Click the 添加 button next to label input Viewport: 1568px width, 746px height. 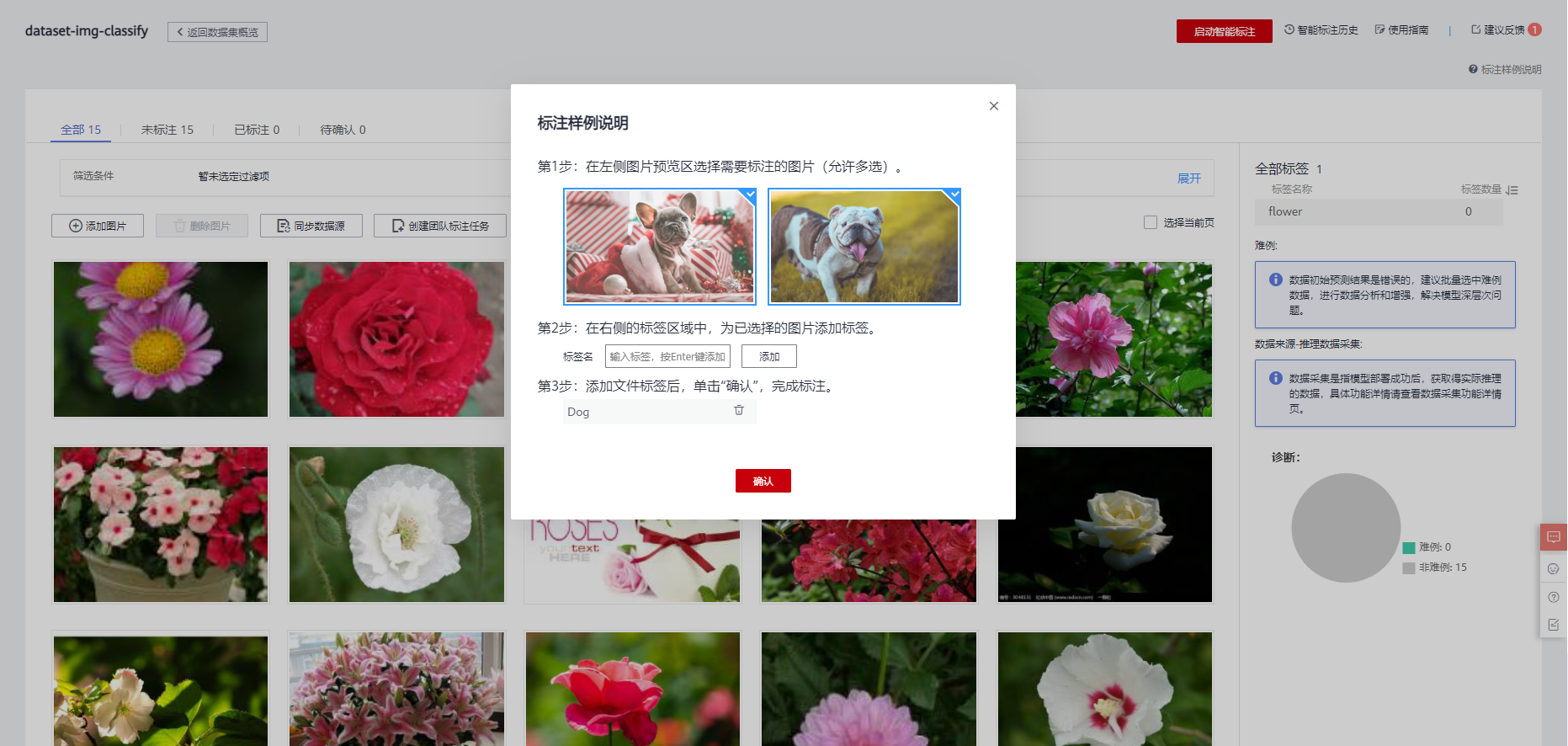(769, 356)
